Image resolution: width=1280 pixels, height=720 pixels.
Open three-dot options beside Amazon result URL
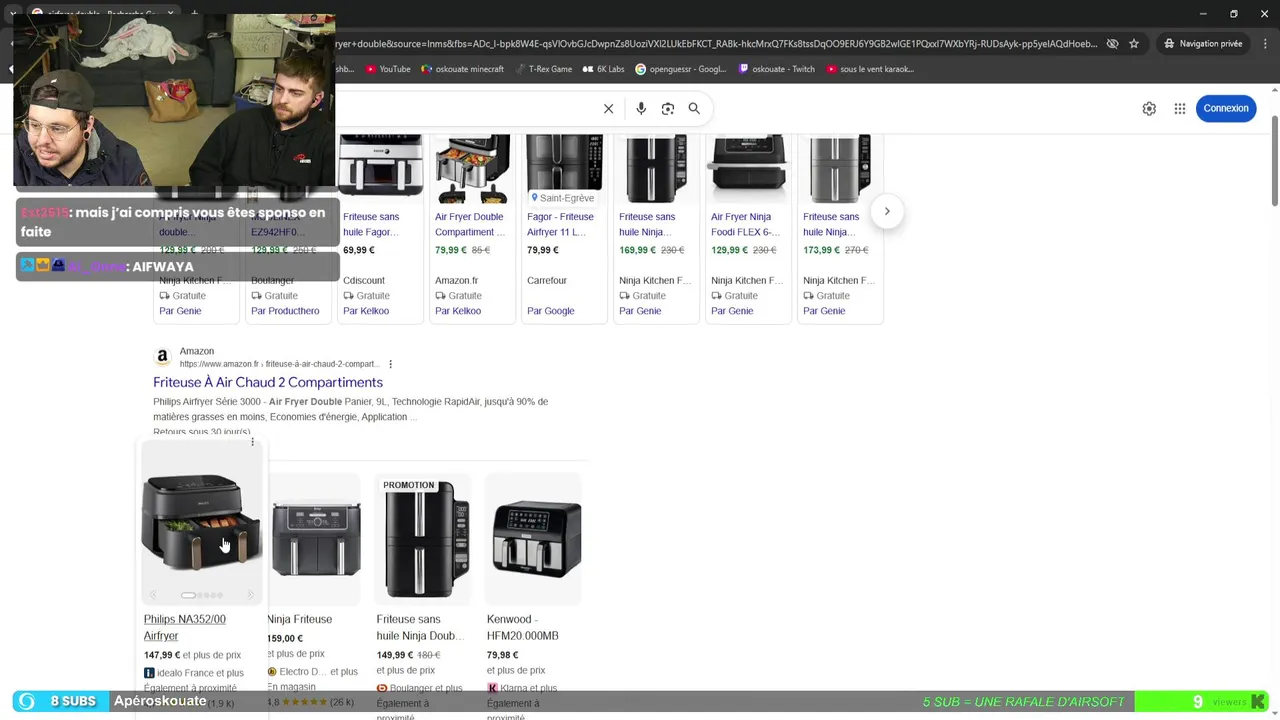[x=390, y=364]
